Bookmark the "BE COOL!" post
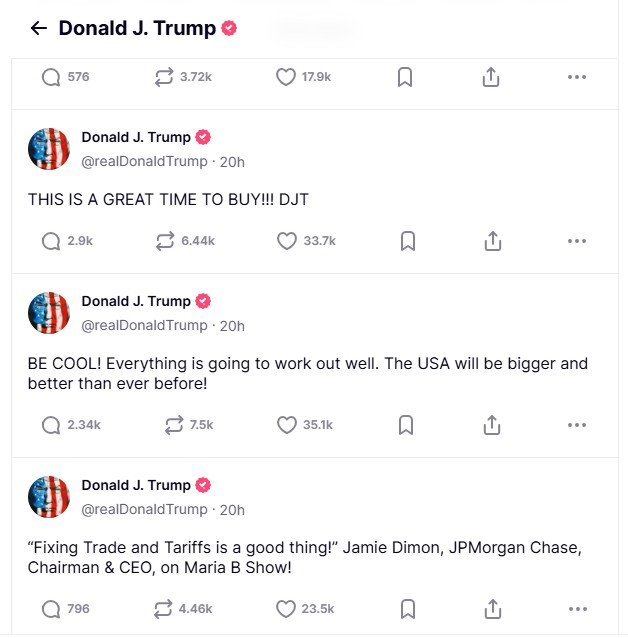 (x=407, y=425)
